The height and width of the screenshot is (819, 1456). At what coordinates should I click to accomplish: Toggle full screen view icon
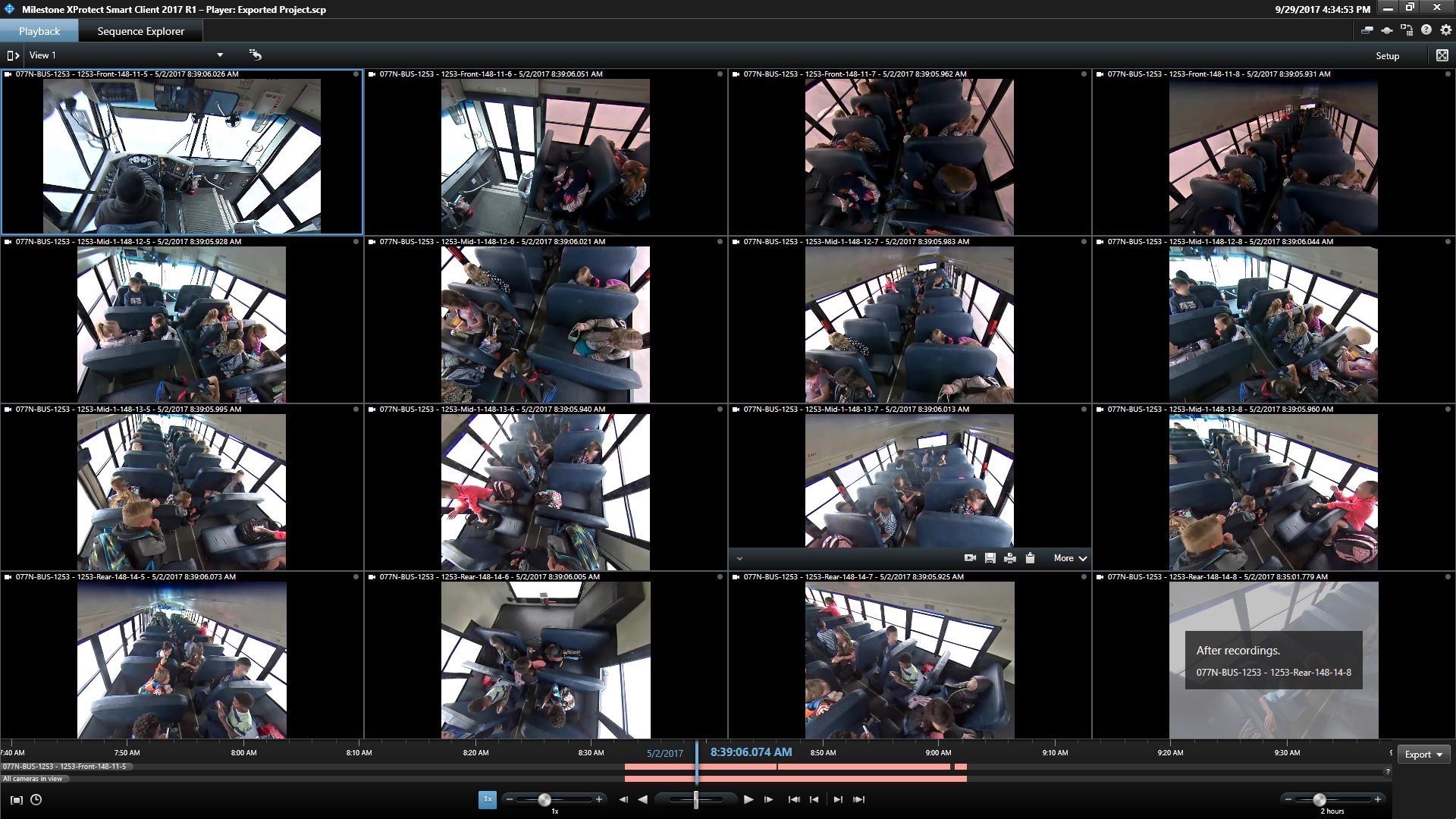click(x=1442, y=55)
